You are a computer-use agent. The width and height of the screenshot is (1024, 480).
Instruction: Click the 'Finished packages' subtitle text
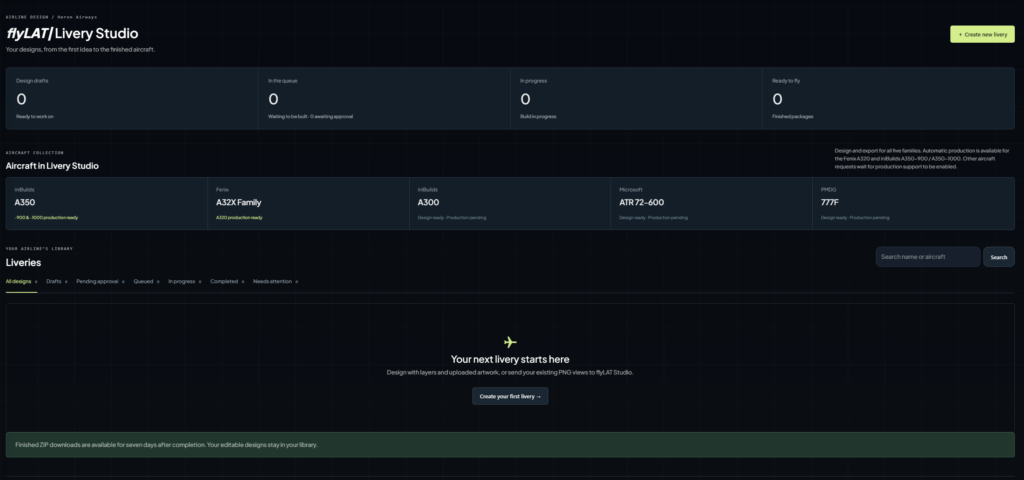tap(792, 117)
